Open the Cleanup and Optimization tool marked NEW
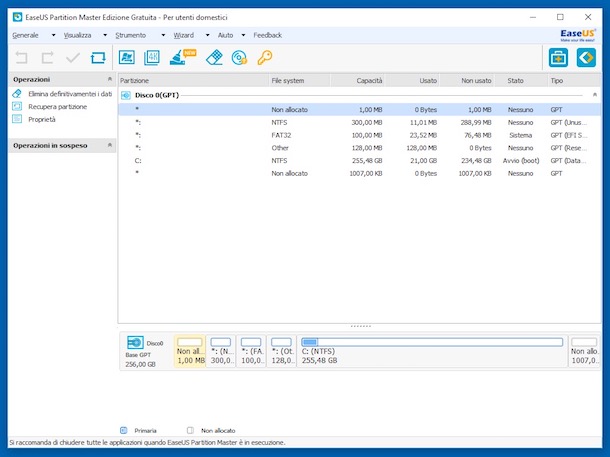 tap(182, 57)
